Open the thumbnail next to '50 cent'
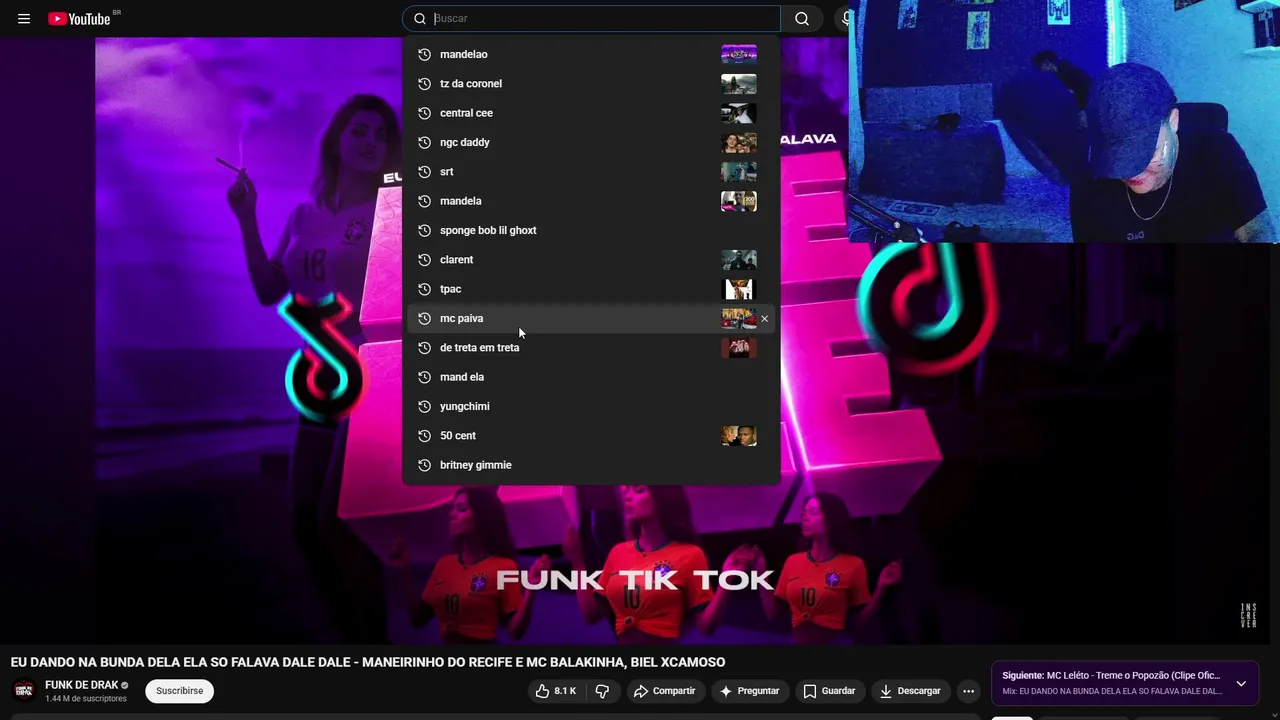 pos(739,436)
